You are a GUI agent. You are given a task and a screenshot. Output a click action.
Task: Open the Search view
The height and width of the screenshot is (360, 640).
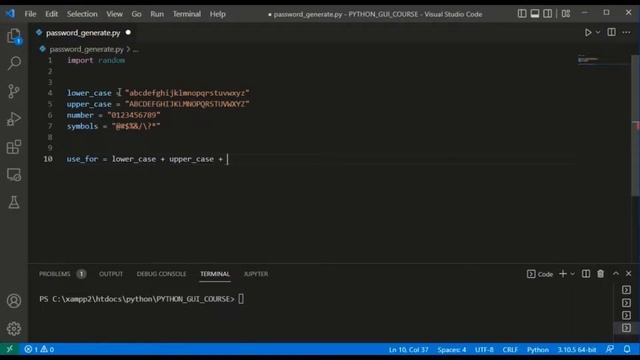14,63
